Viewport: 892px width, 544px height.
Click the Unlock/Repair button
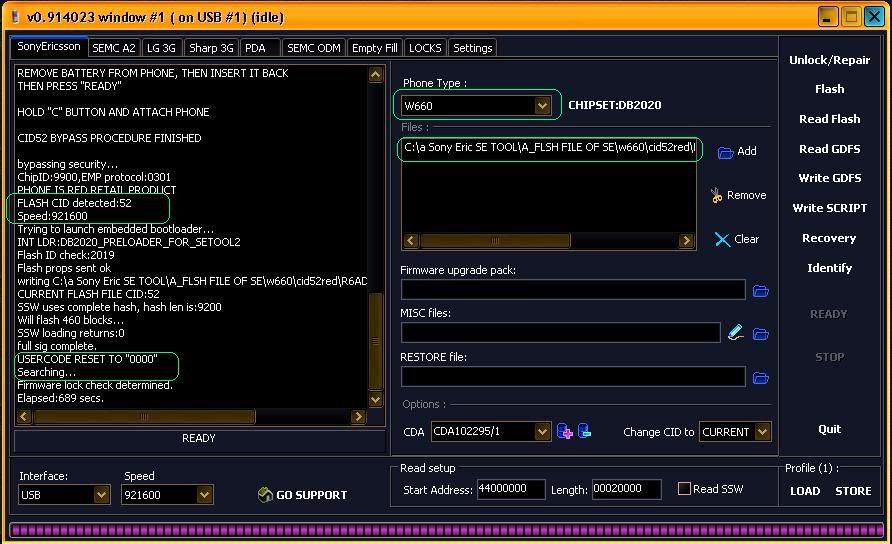pos(829,60)
